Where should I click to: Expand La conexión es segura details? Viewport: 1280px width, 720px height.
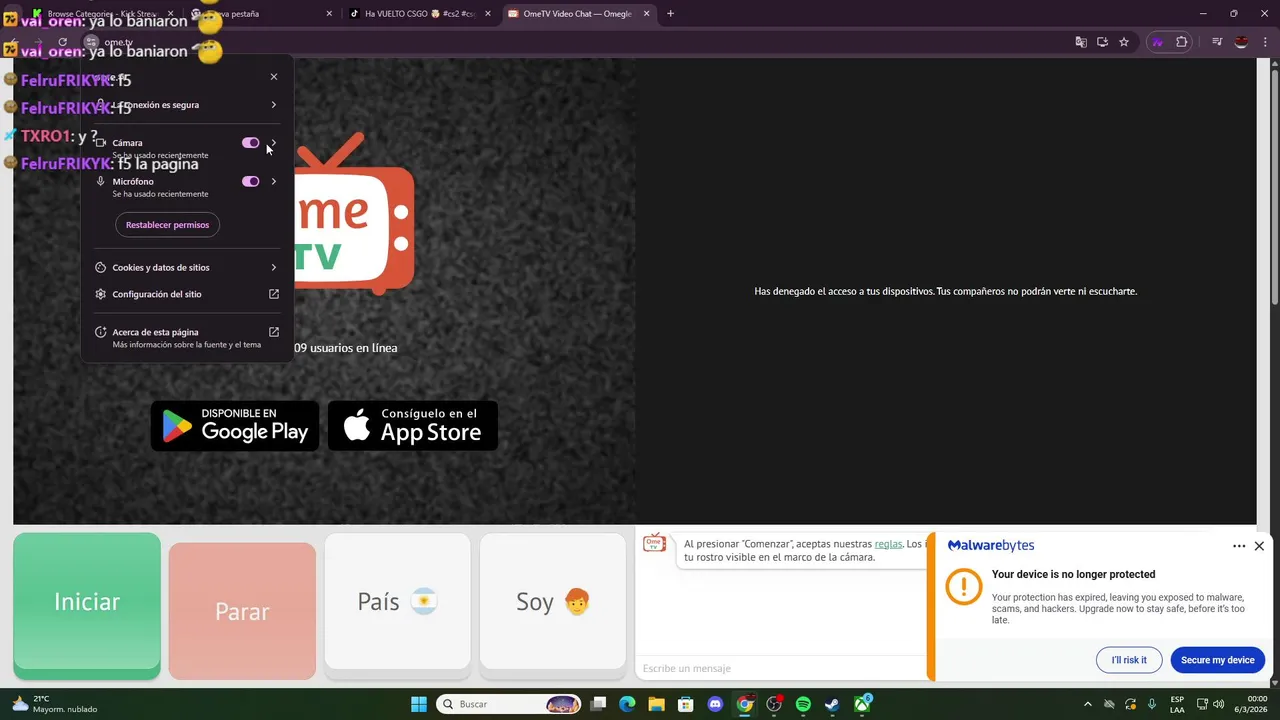[274, 105]
